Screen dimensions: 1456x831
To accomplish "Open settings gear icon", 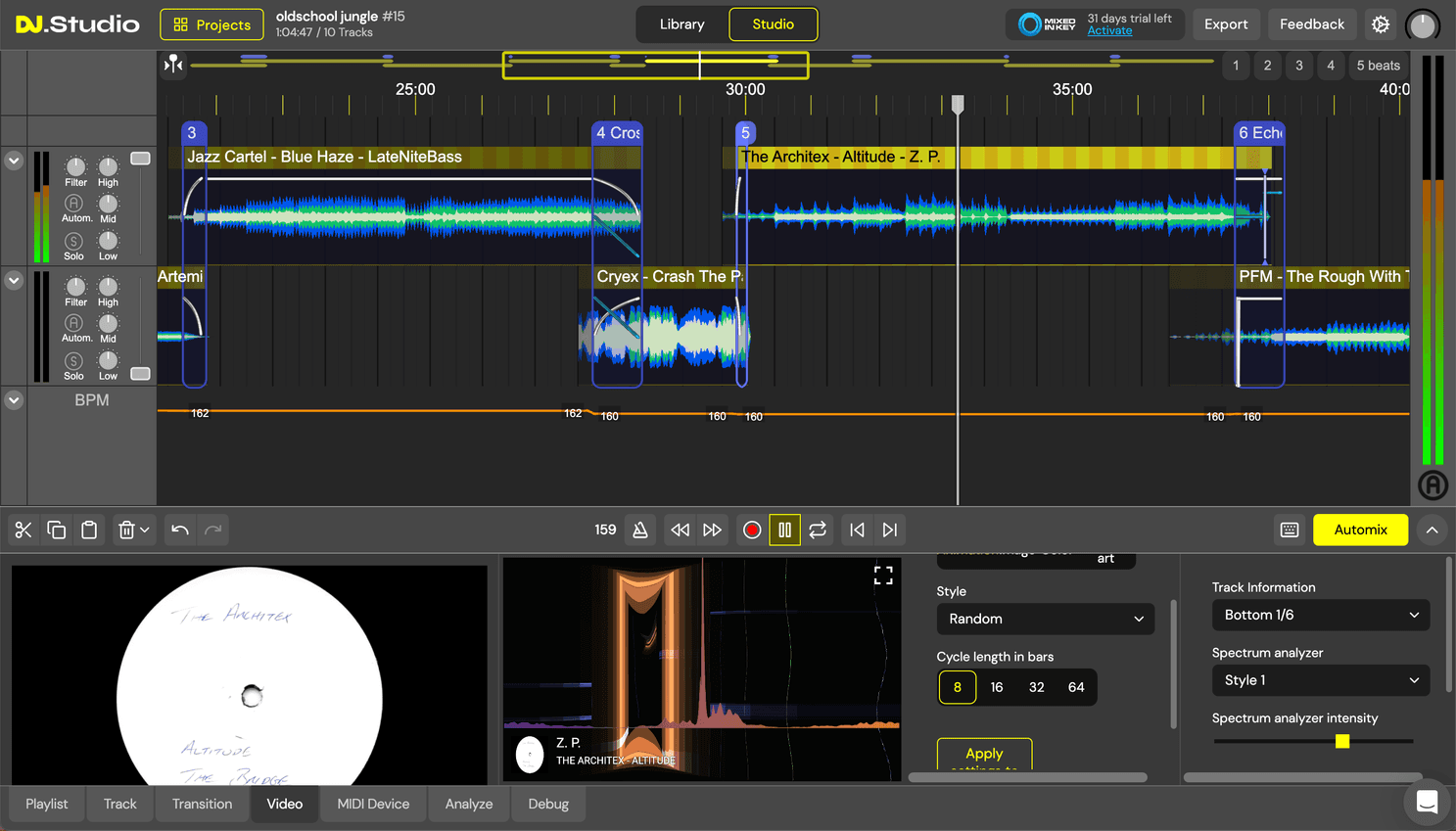I will point(1381,24).
